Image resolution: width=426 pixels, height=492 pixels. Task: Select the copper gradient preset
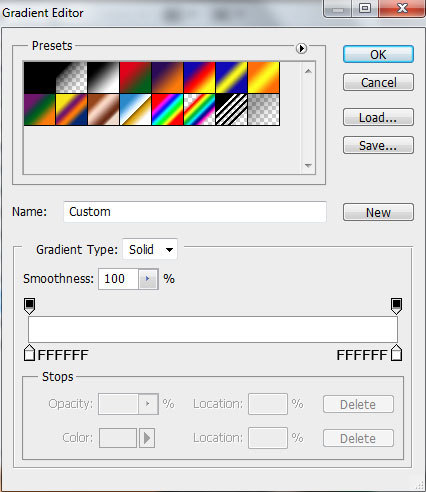(103, 109)
